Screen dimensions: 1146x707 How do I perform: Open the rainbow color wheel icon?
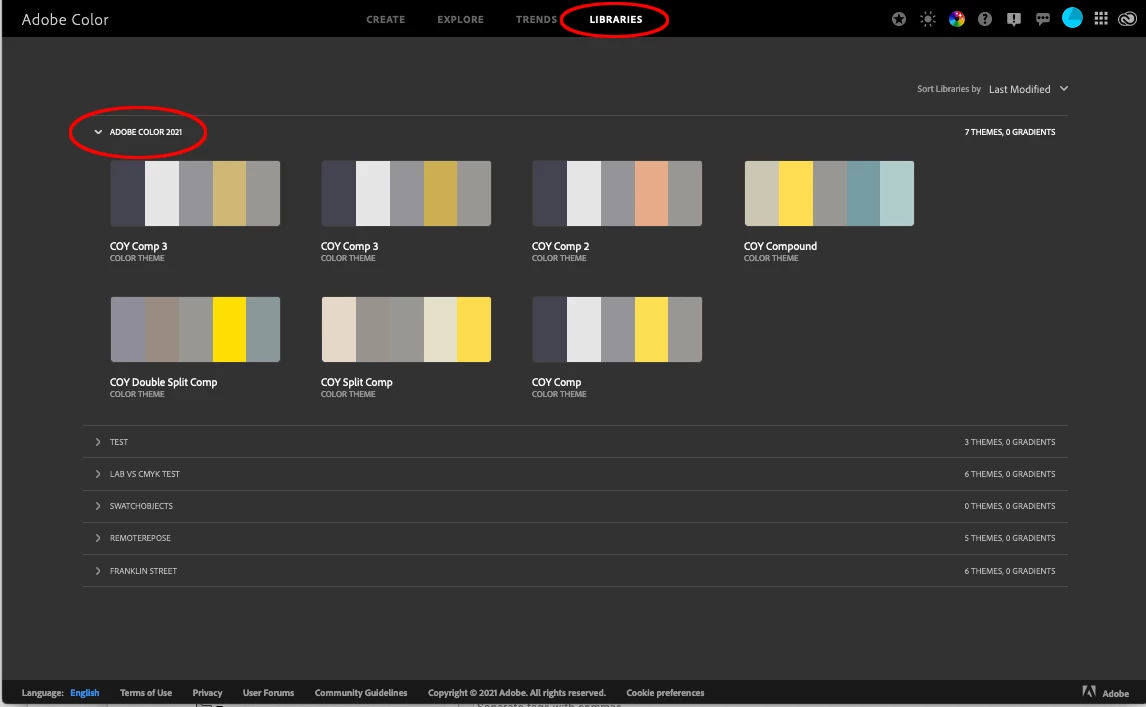[x=956, y=20]
